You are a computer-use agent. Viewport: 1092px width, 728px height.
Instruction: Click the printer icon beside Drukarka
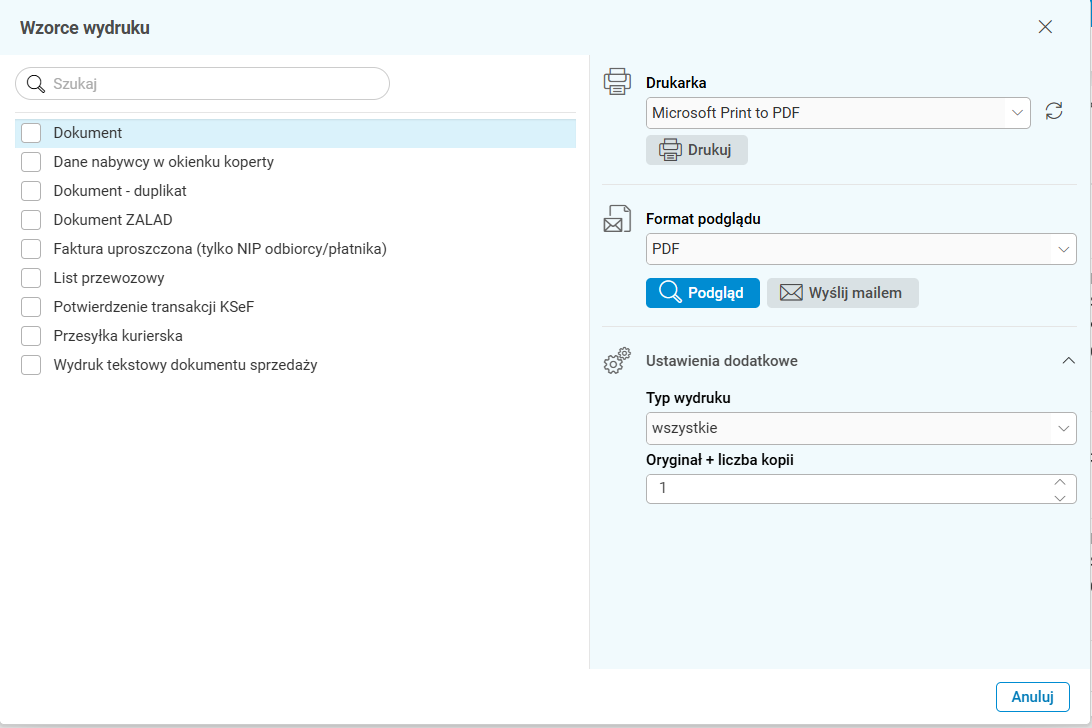click(x=618, y=82)
